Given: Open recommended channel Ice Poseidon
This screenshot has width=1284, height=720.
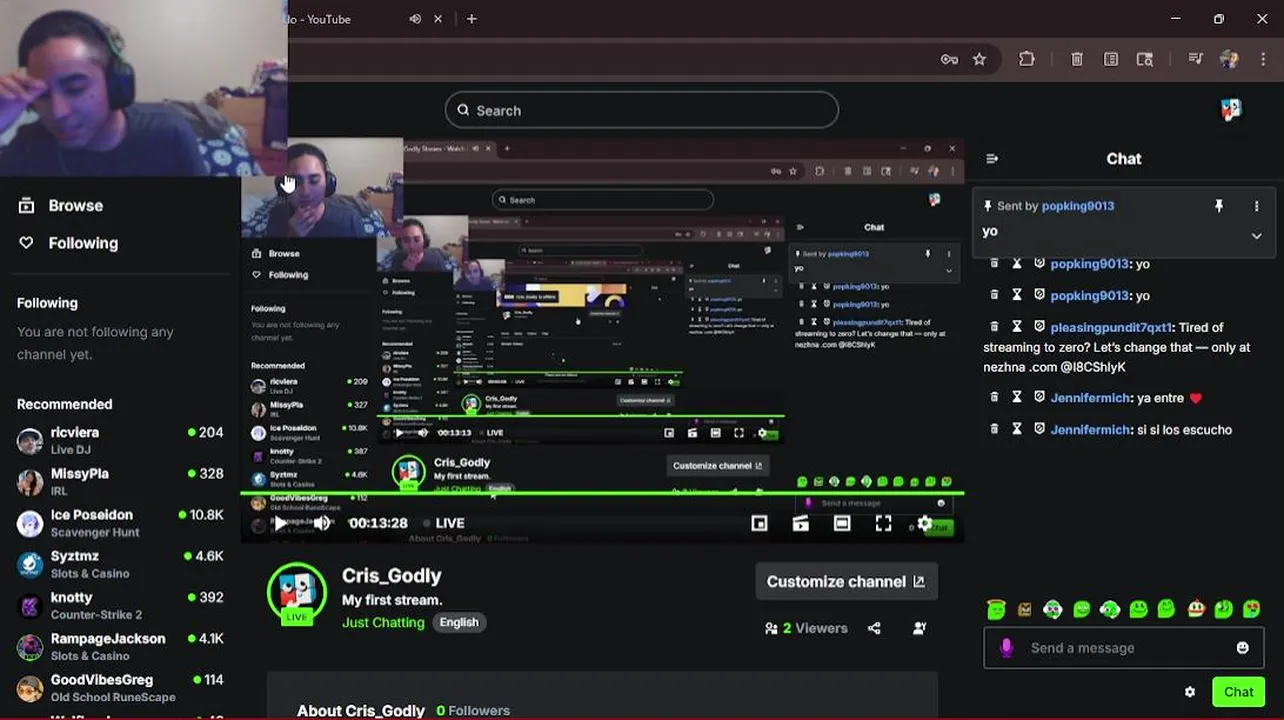Looking at the screenshot, I should [120, 522].
